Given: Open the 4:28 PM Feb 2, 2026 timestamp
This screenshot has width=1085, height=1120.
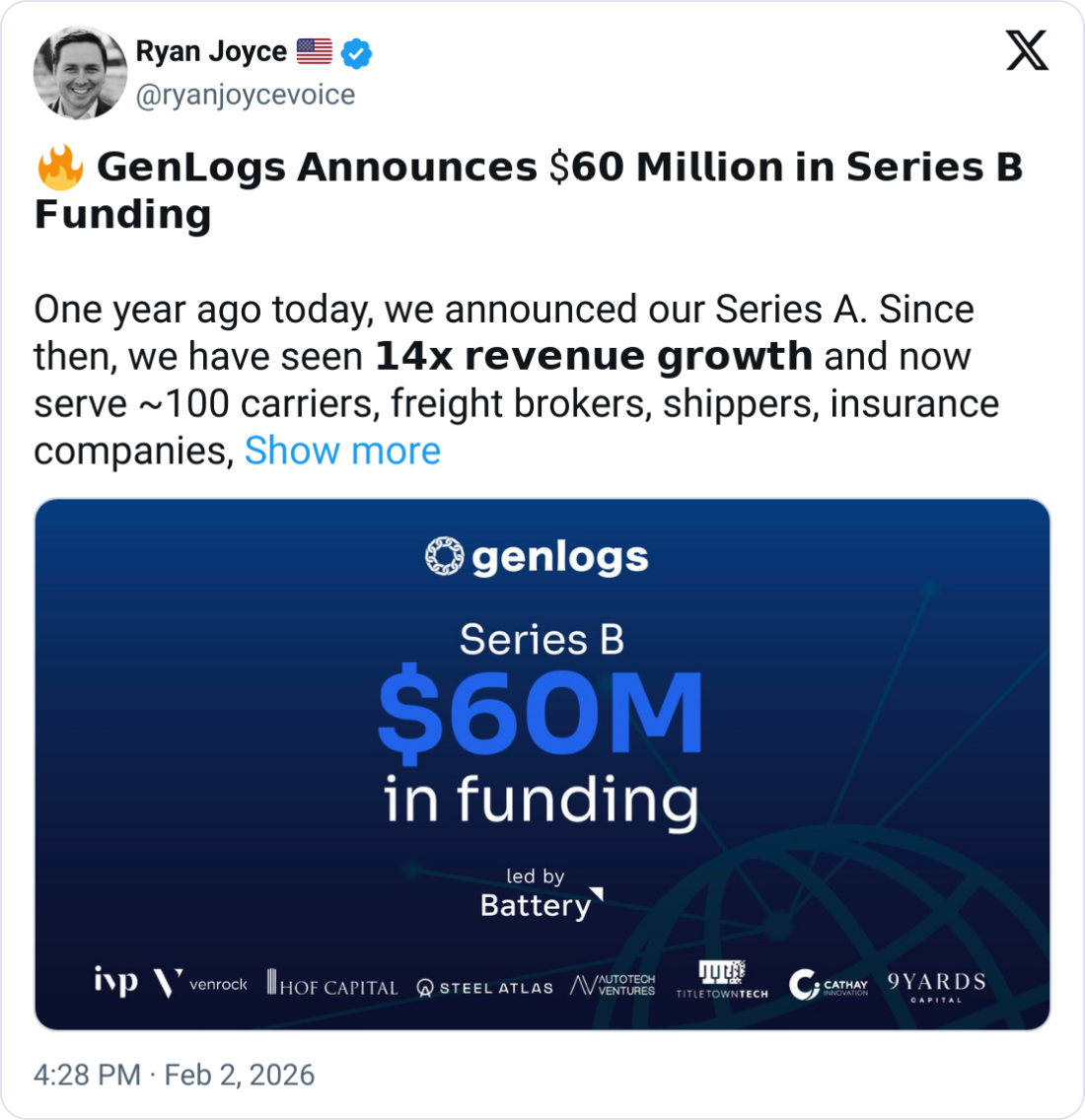Looking at the screenshot, I should click(174, 1074).
